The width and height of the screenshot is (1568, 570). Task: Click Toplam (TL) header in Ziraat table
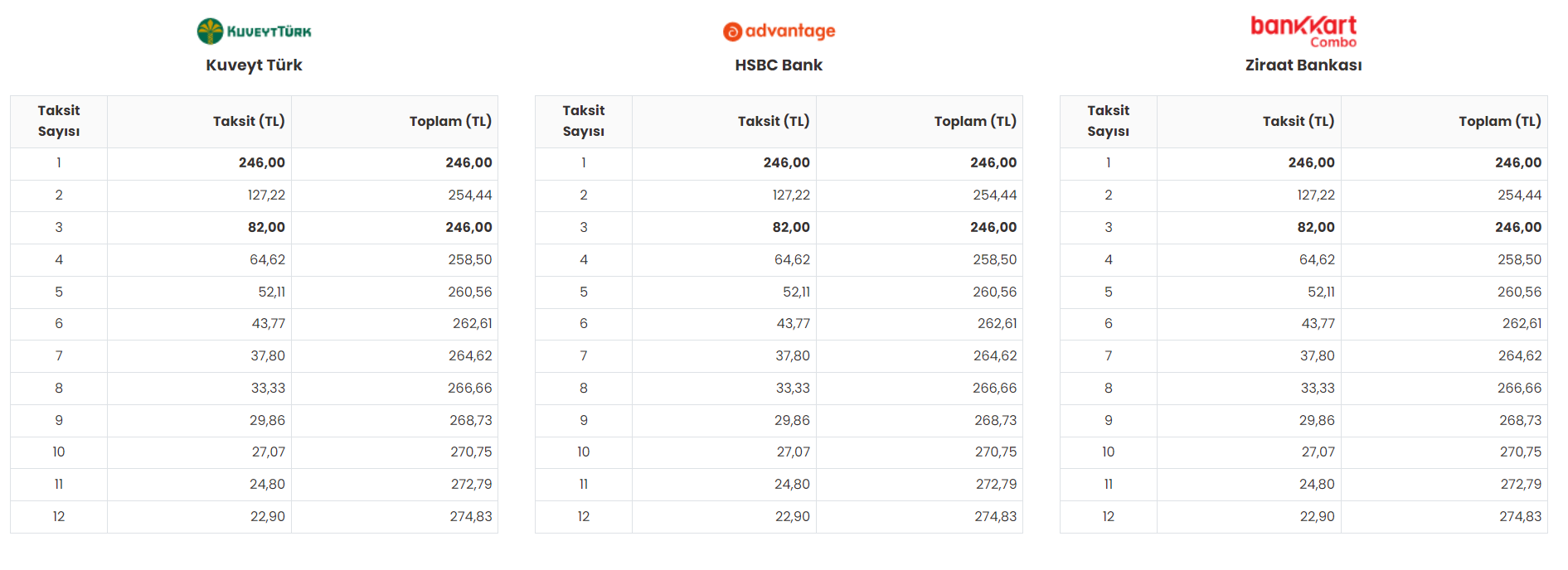tap(1499, 121)
